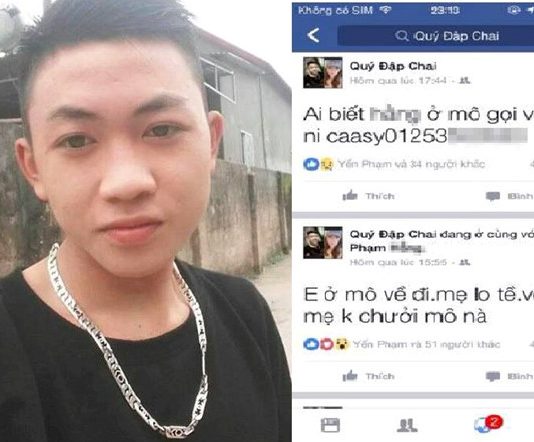The width and height of the screenshot is (534, 442).
Task: Tap Thích button under second post
Action: (368, 376)
